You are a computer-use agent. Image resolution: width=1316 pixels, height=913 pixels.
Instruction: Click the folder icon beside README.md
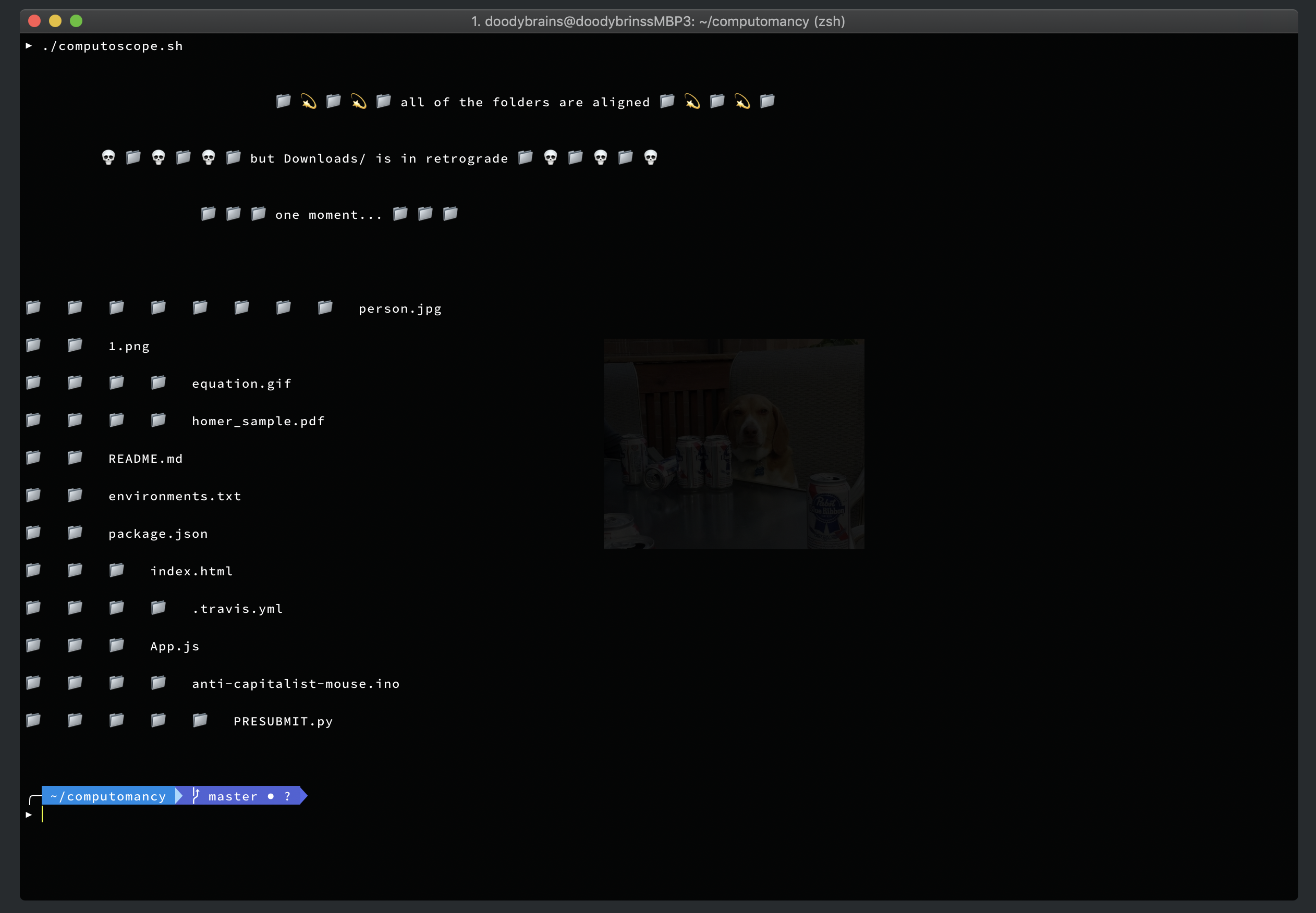click(x=75, y=458)
